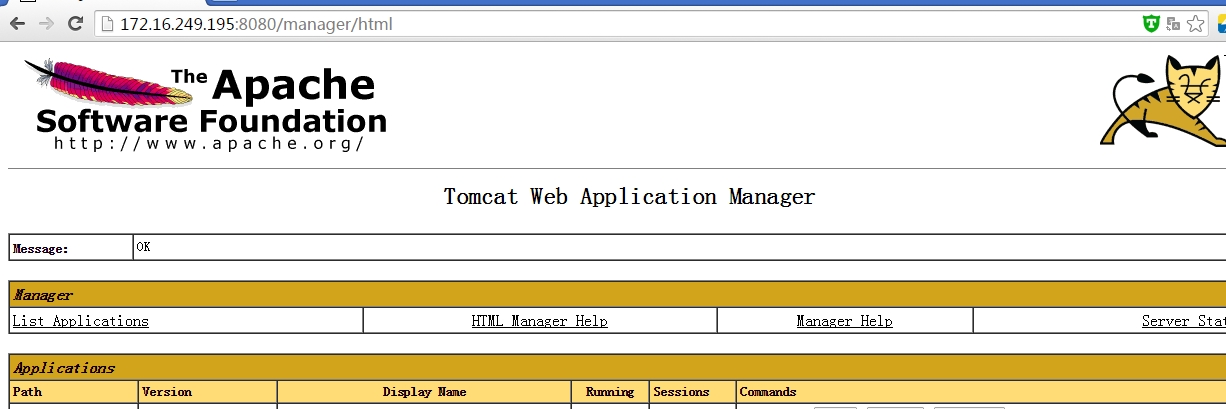Click the Manager section header
The width and height of the screenshot is (1226, 409).
coord(618,295)
